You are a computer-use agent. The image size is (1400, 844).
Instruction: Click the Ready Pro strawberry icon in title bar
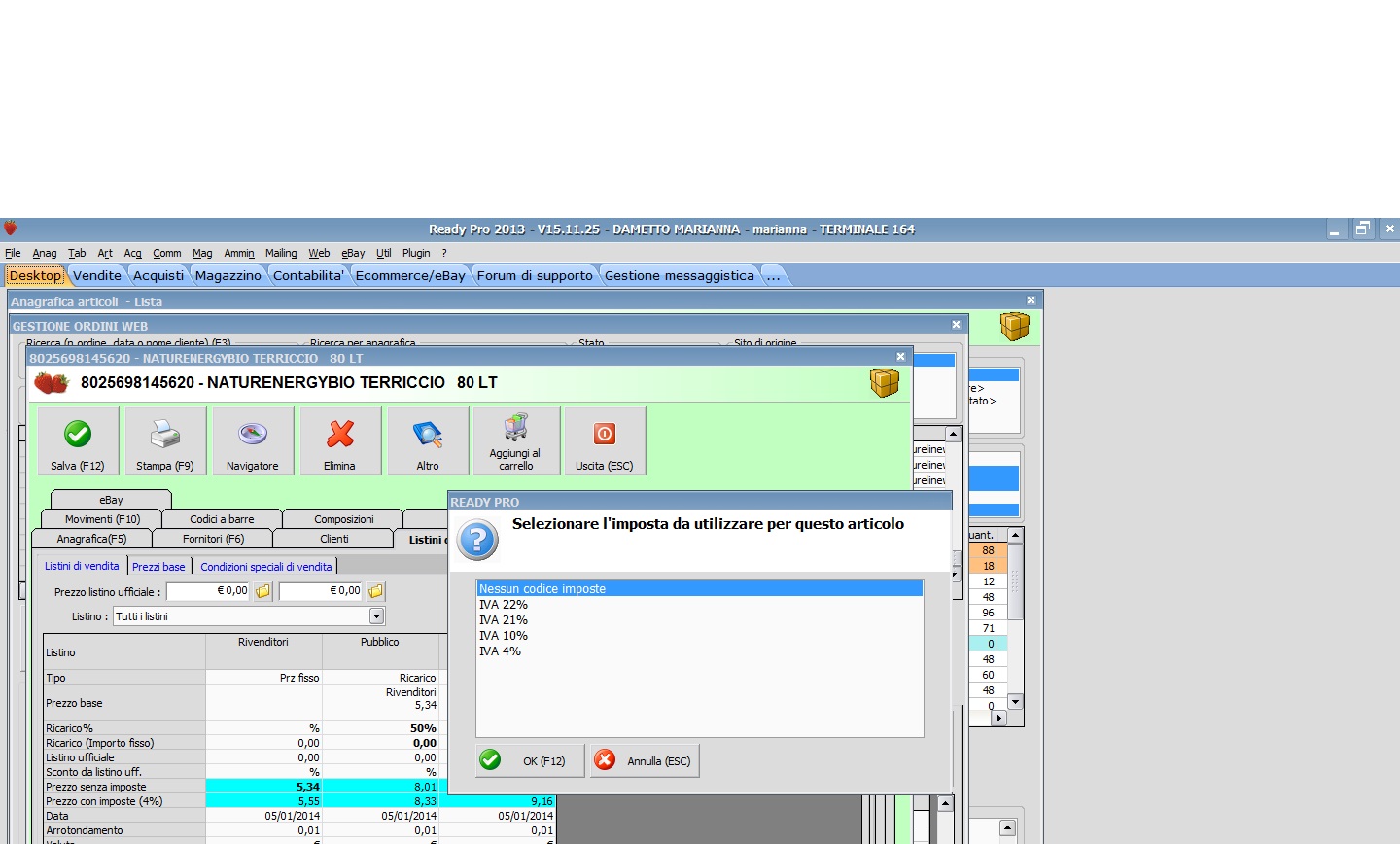tap(11, 229)
